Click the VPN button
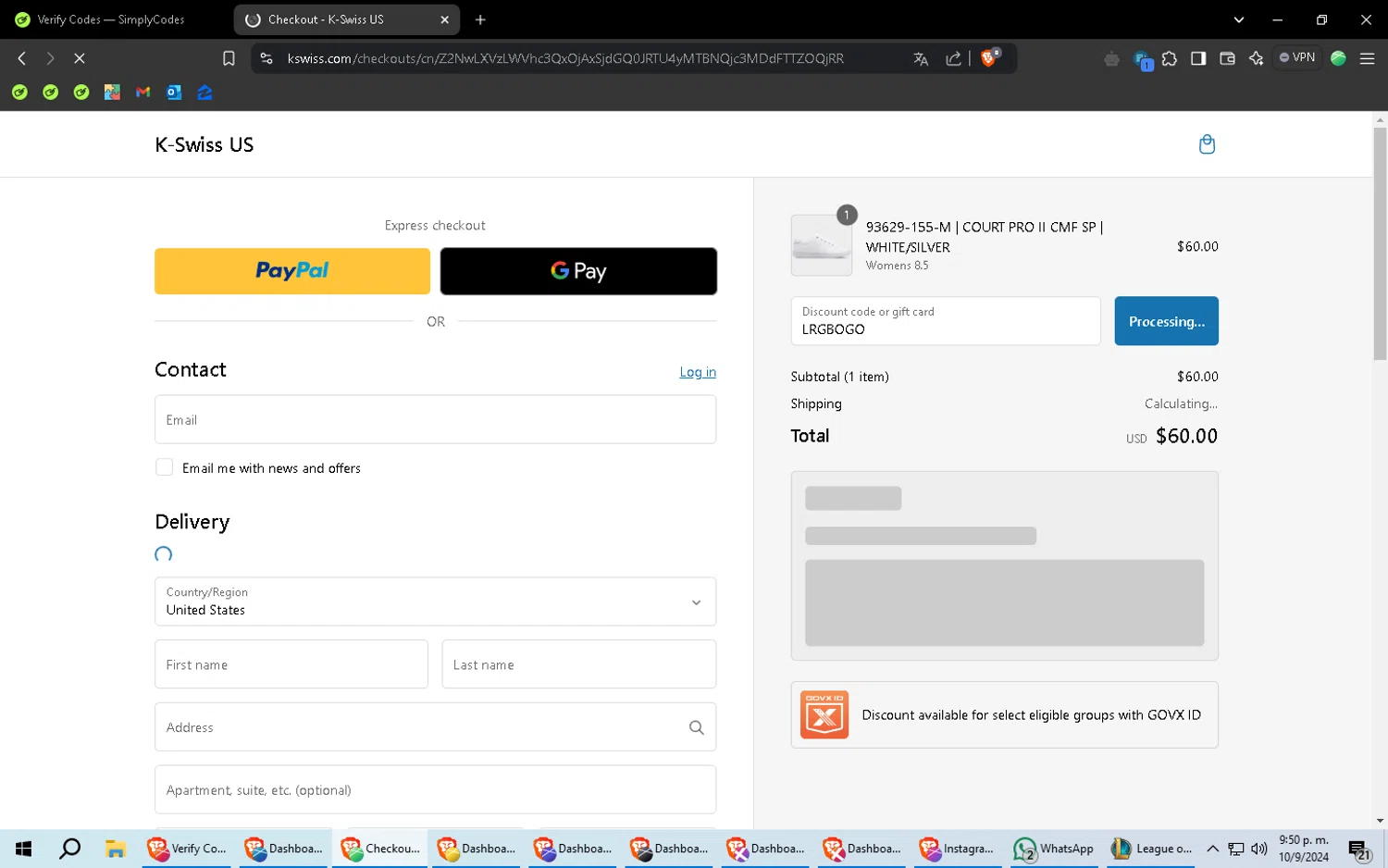1388x868 pixels. click(1297, 57)
